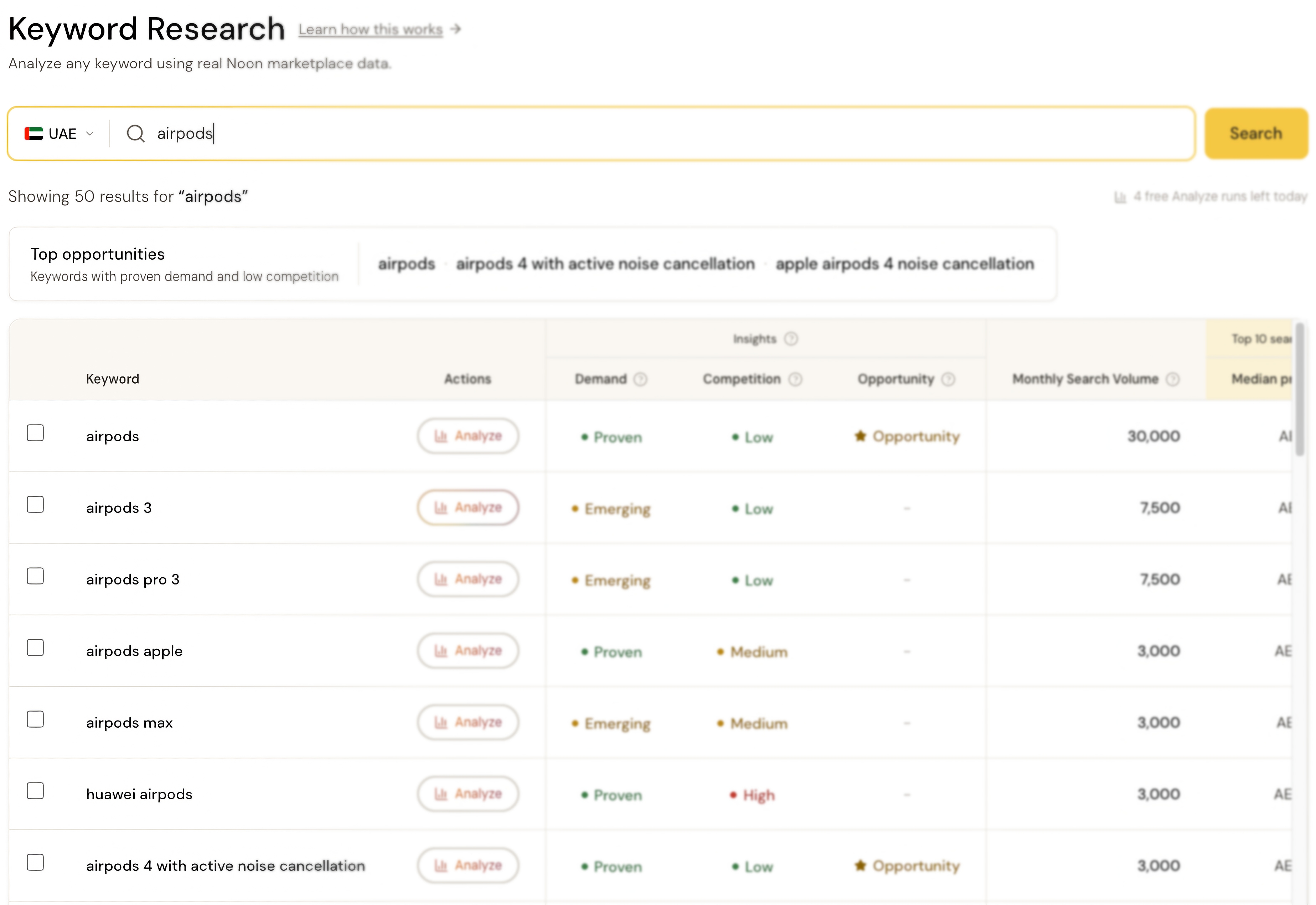Image resolution: width=1316 pixels, height=905 pixels.
Task: Tick the checkbox for airpods 3
Action: (x=35, y=504)
